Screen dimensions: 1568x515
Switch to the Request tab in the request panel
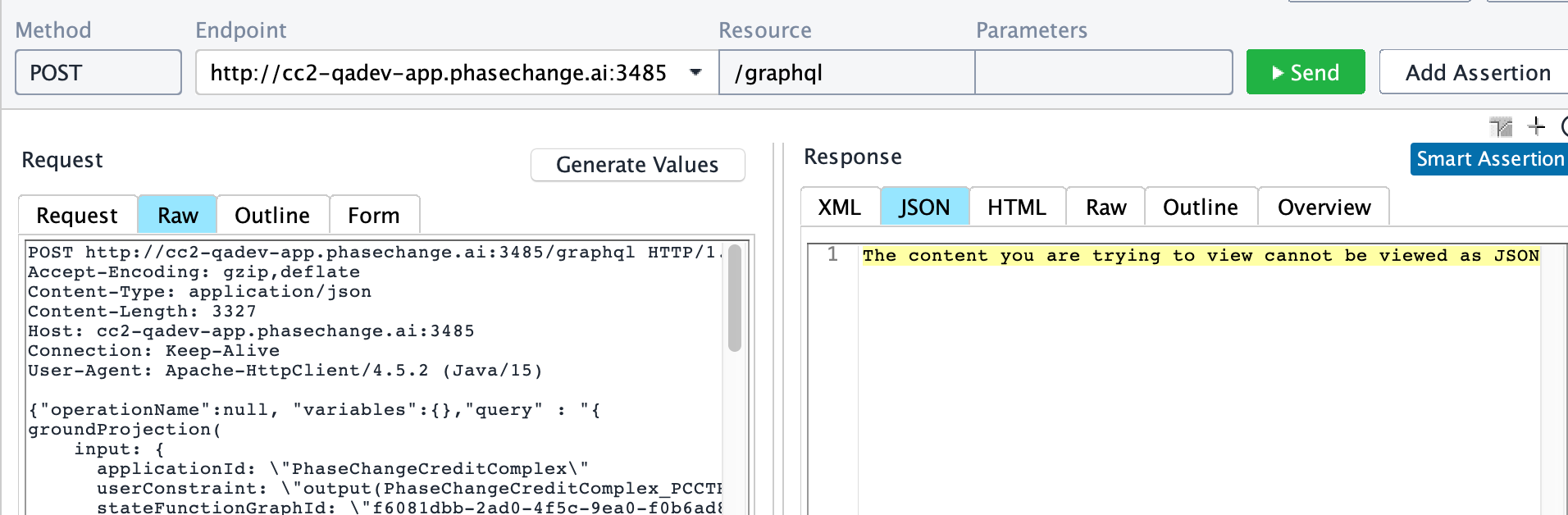pos(77,216)
